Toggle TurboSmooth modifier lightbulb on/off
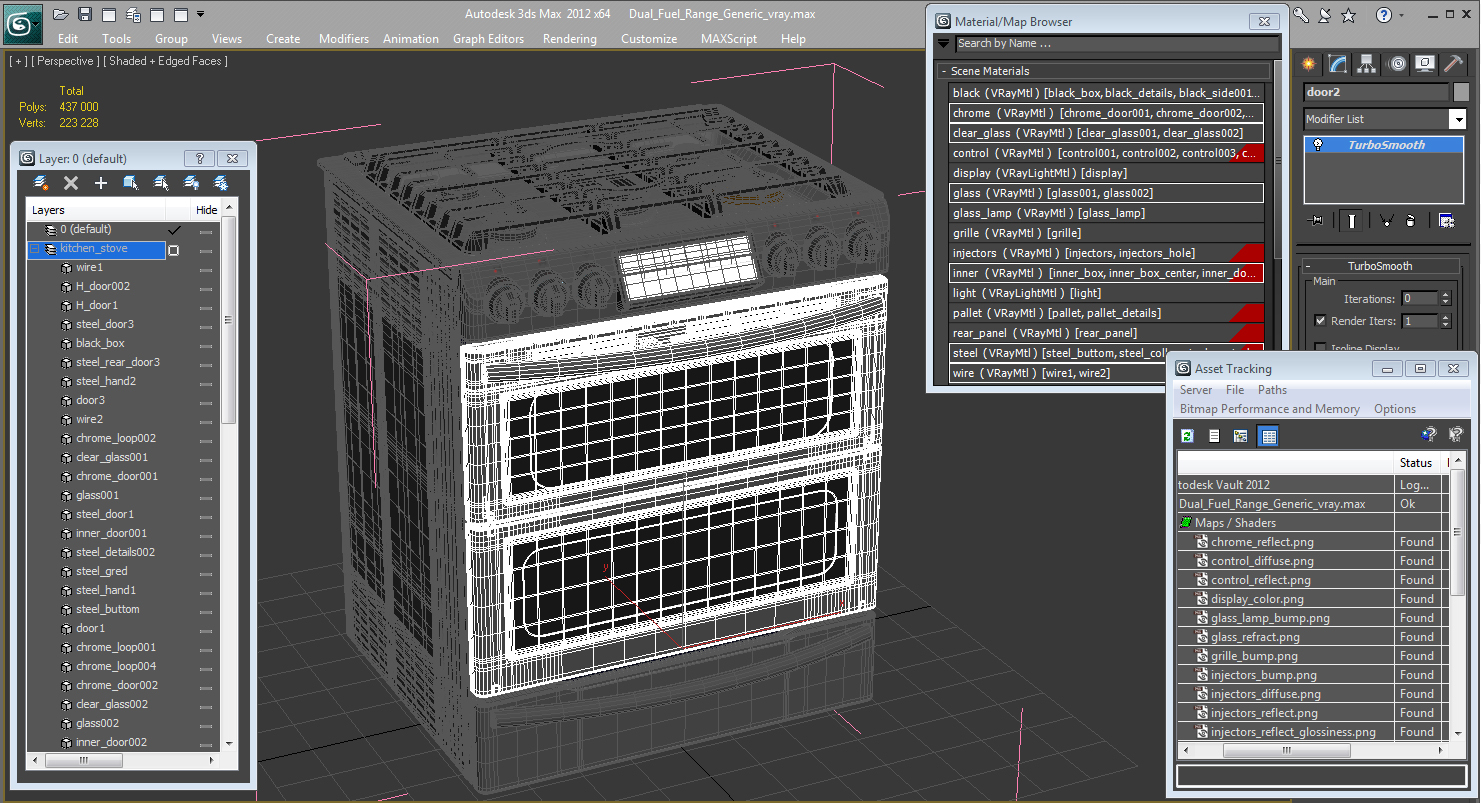The height and width of the screenshot is (803, 1481). (x=1318, y=145)
